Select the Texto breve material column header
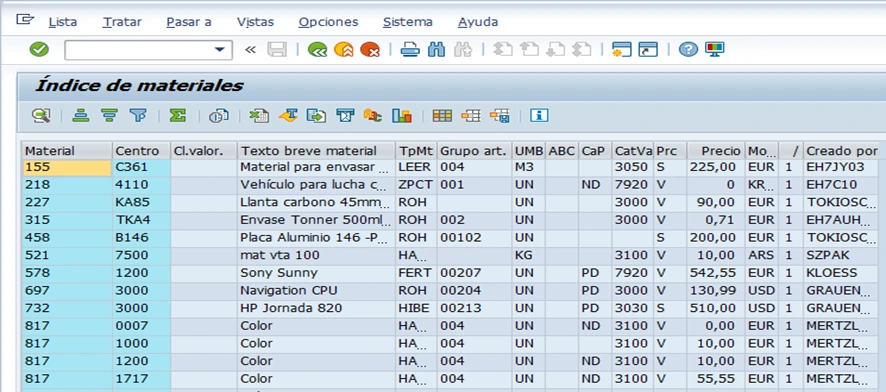Viewport: 886px width, 392px height. point(316,151)
